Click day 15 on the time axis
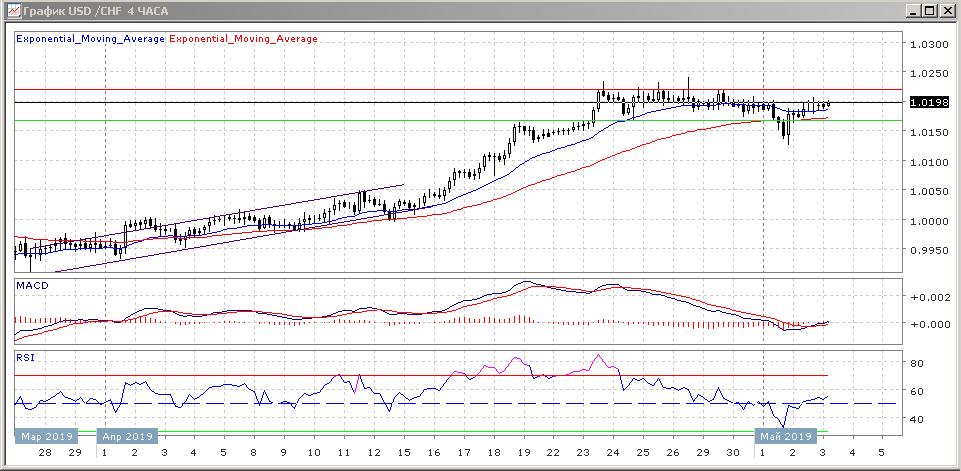The image size is (961, 471). tap(403, 452)
